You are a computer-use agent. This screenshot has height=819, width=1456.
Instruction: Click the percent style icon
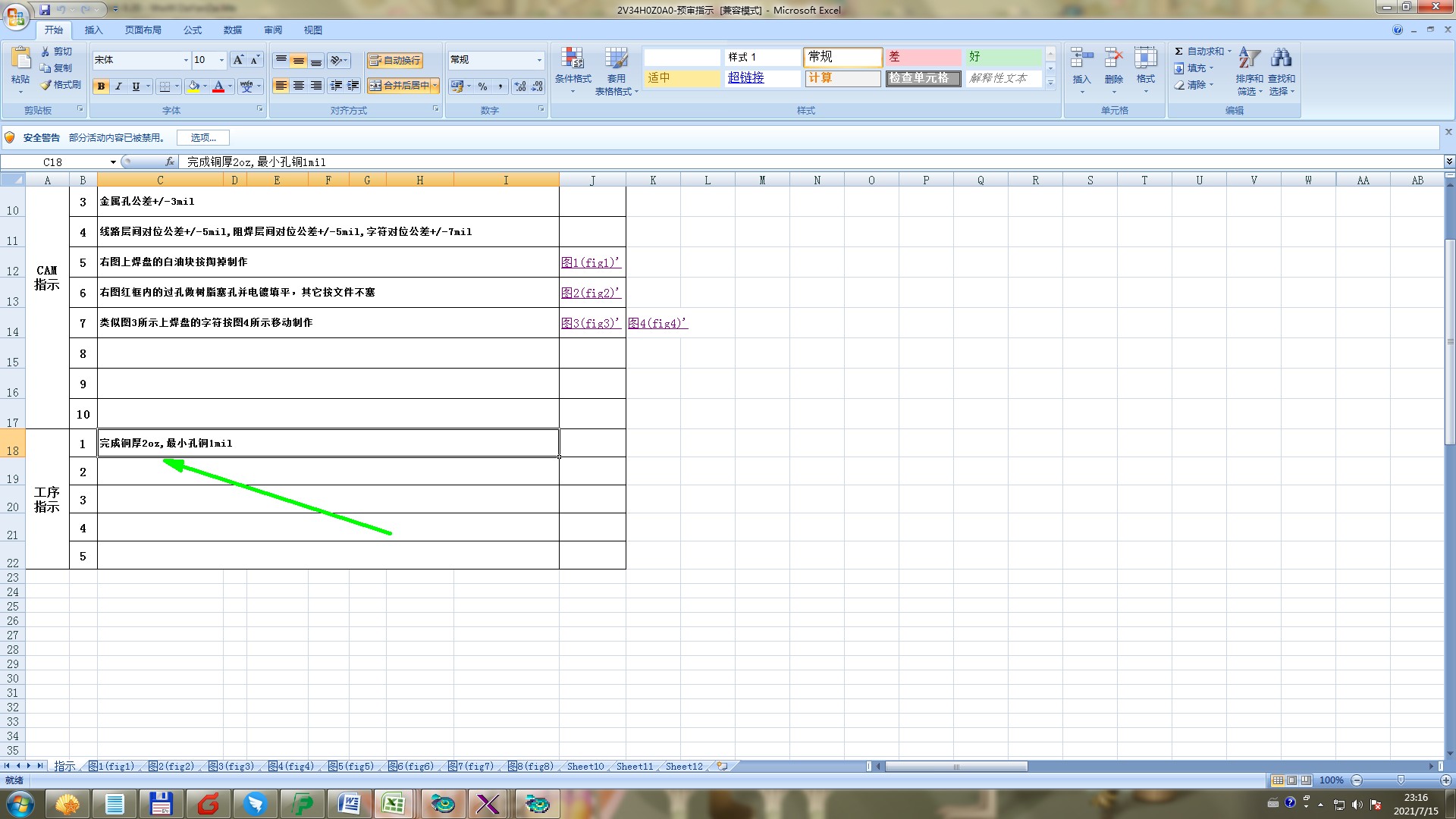click(482, 86)
